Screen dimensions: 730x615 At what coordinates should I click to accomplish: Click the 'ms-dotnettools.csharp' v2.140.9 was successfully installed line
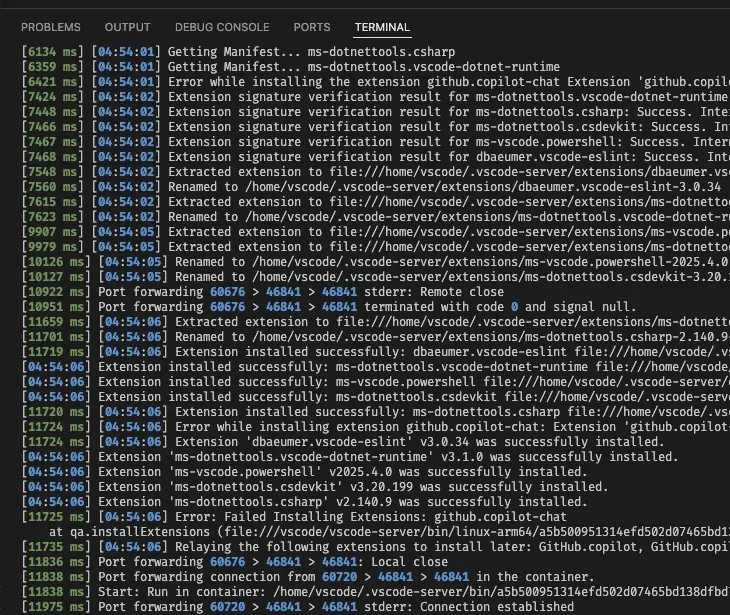click(304, 502)
